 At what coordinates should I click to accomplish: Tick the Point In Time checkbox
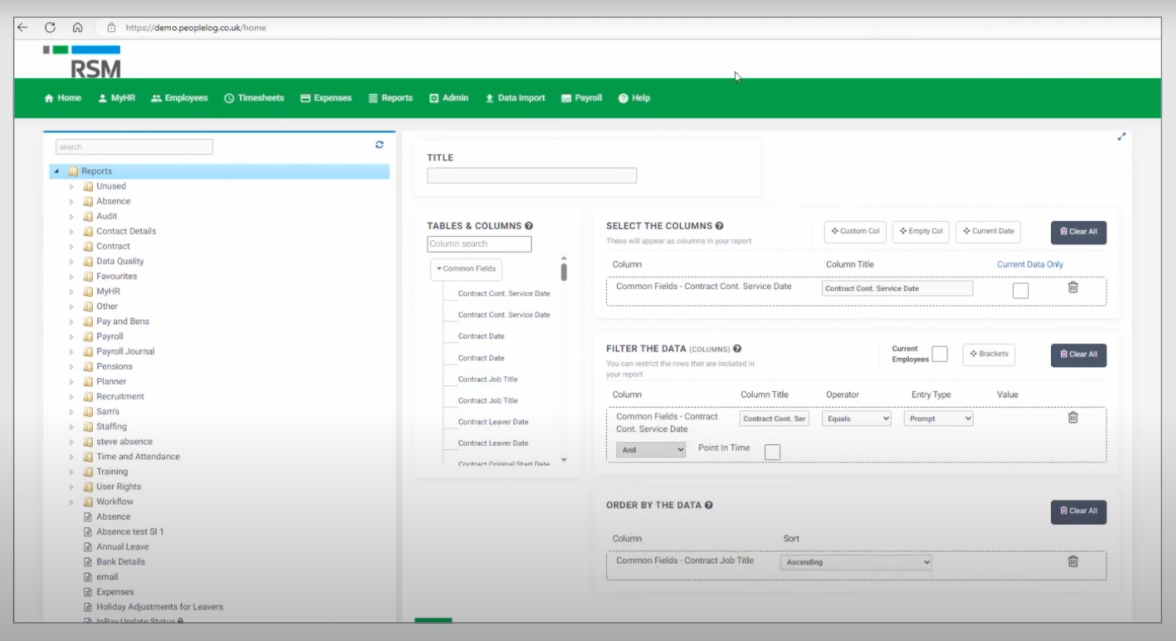click(772, 451)
